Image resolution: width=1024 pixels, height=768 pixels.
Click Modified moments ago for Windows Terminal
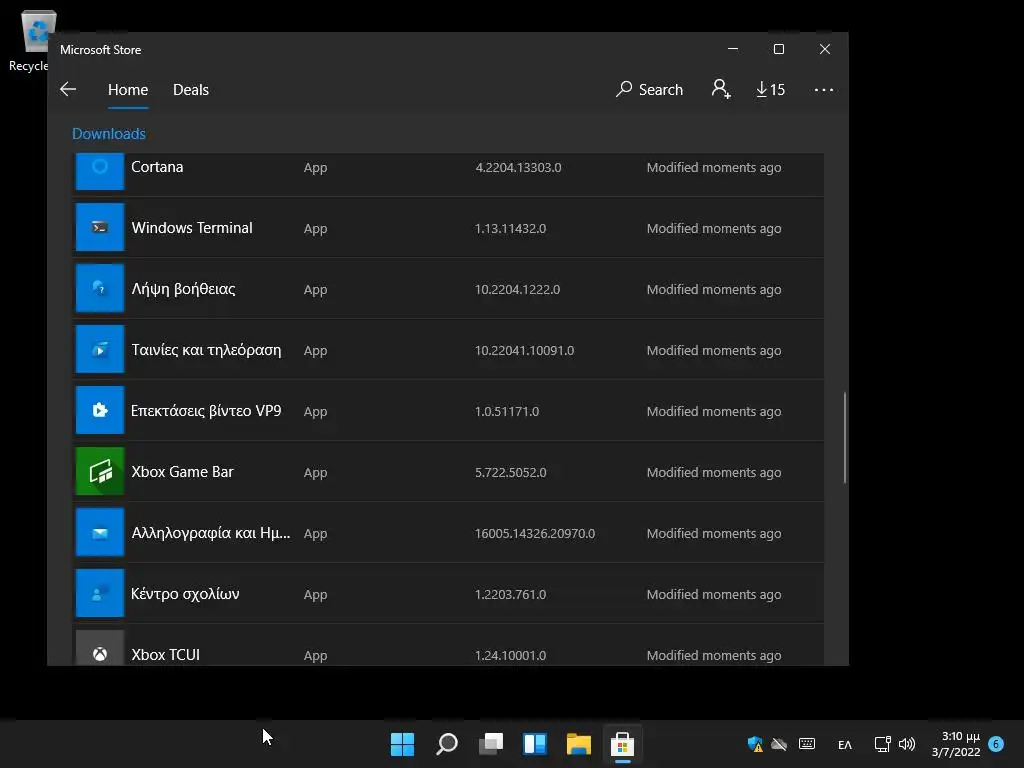[714, 229]
